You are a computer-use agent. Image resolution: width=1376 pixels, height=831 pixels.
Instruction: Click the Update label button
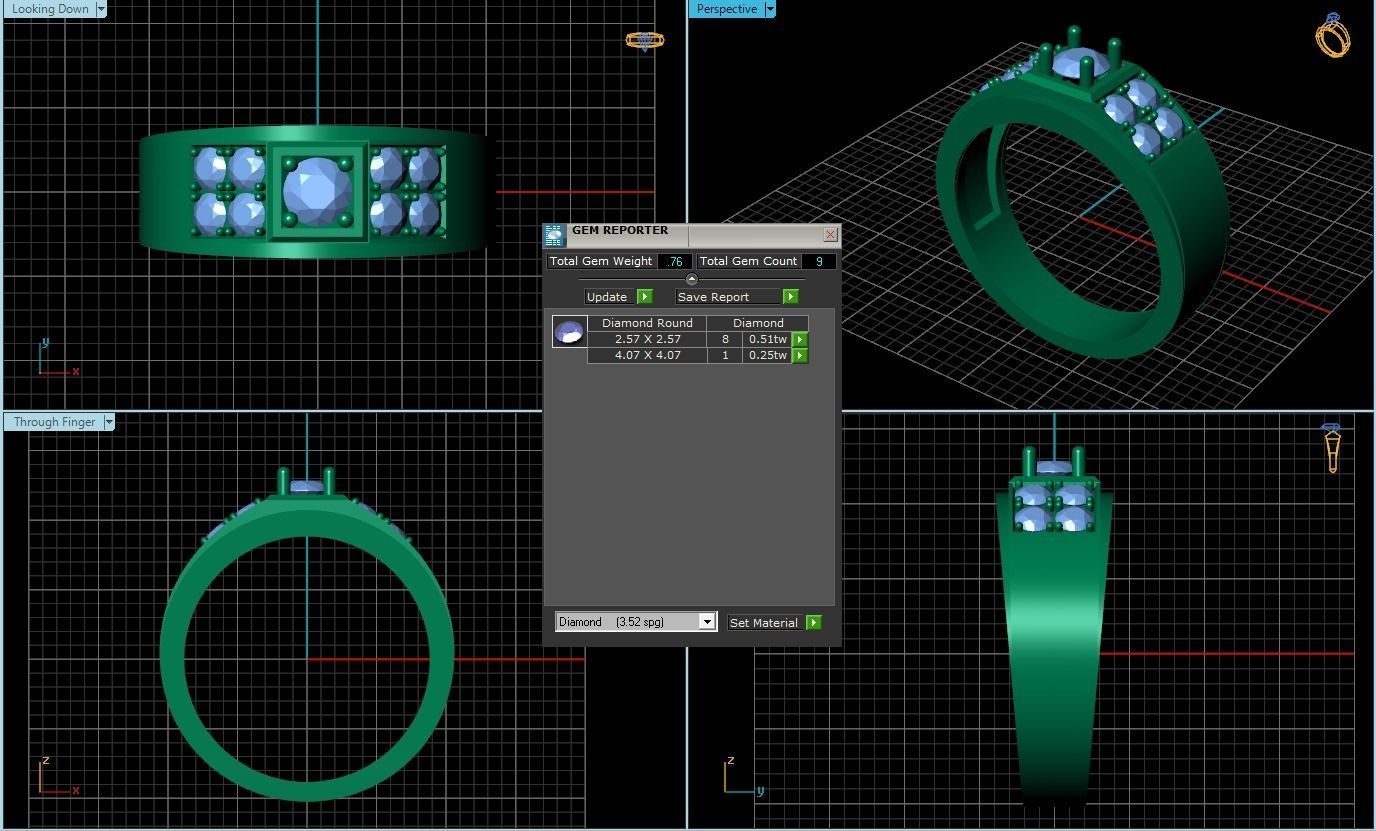pos(607,297)
